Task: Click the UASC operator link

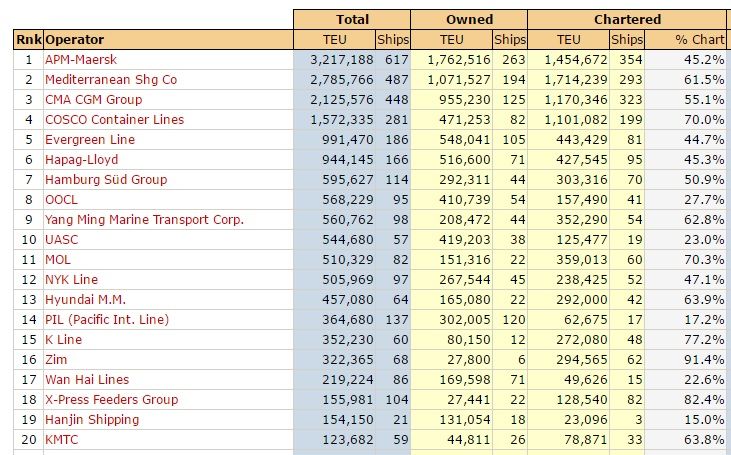Action: tap(62, 240)
